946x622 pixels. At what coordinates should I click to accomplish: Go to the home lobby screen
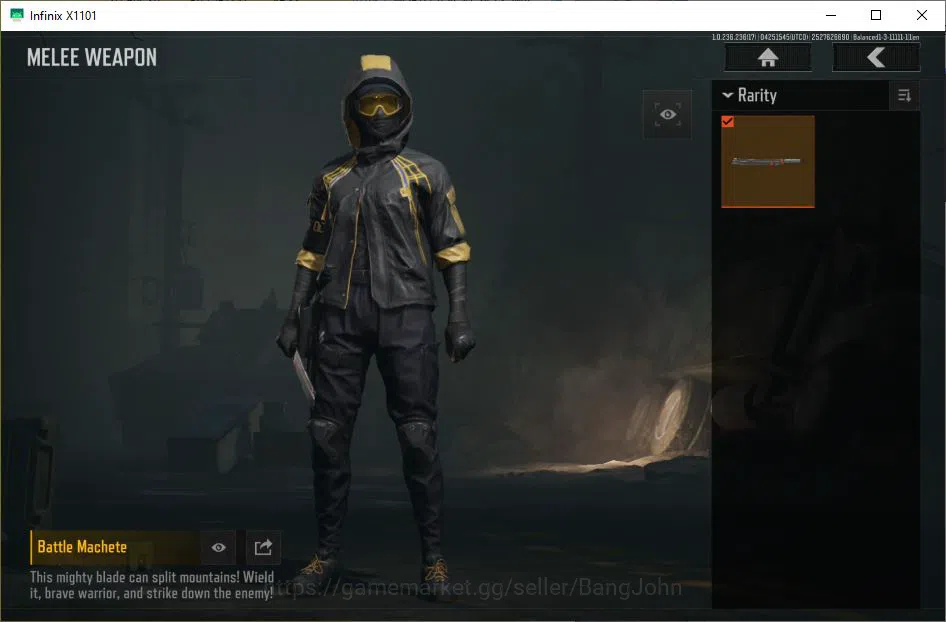pyautogui.click(x=767, y=58)
